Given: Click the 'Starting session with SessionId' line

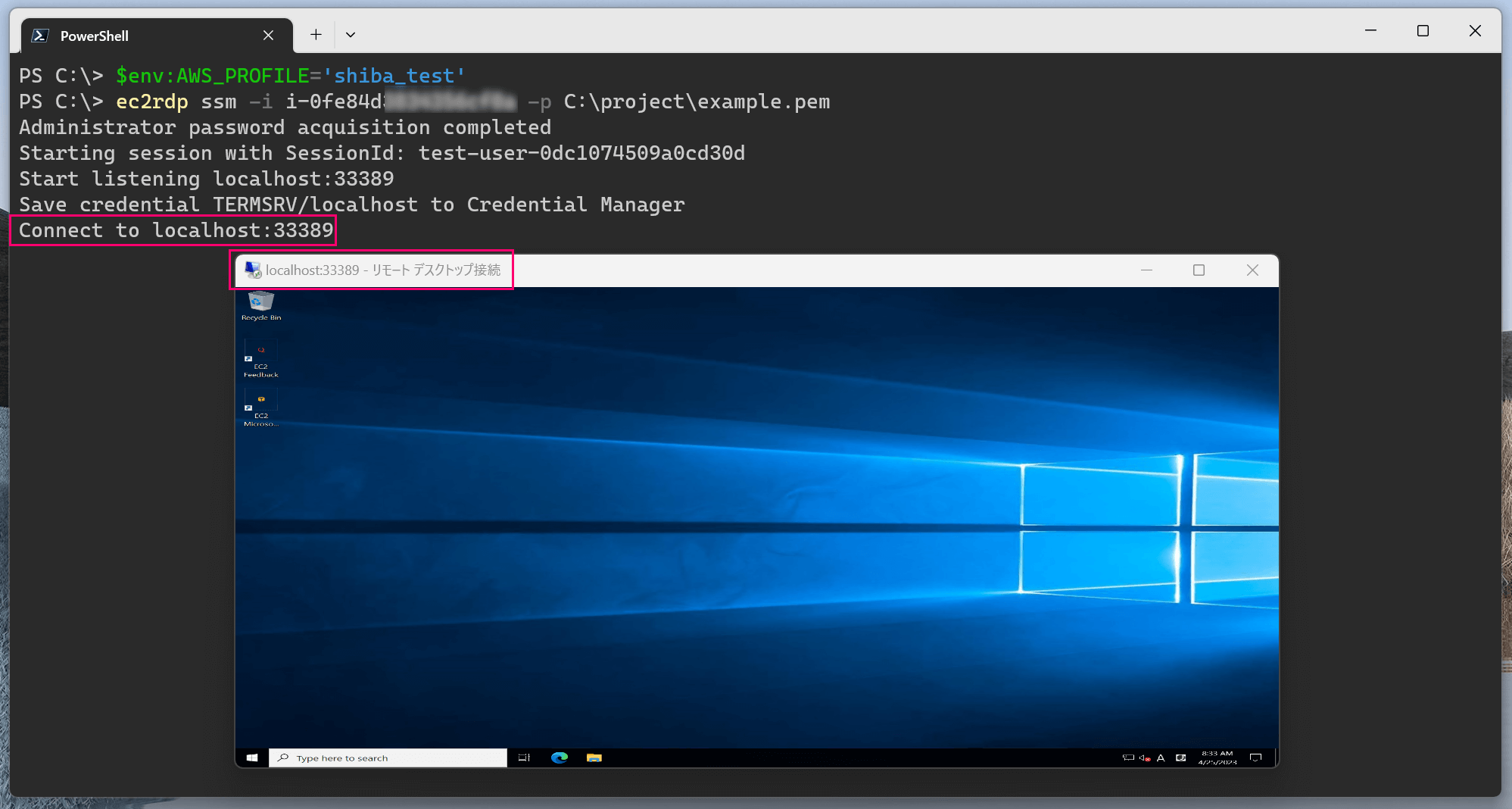Looking at the screenshot, I should click(x=382, y=153).
